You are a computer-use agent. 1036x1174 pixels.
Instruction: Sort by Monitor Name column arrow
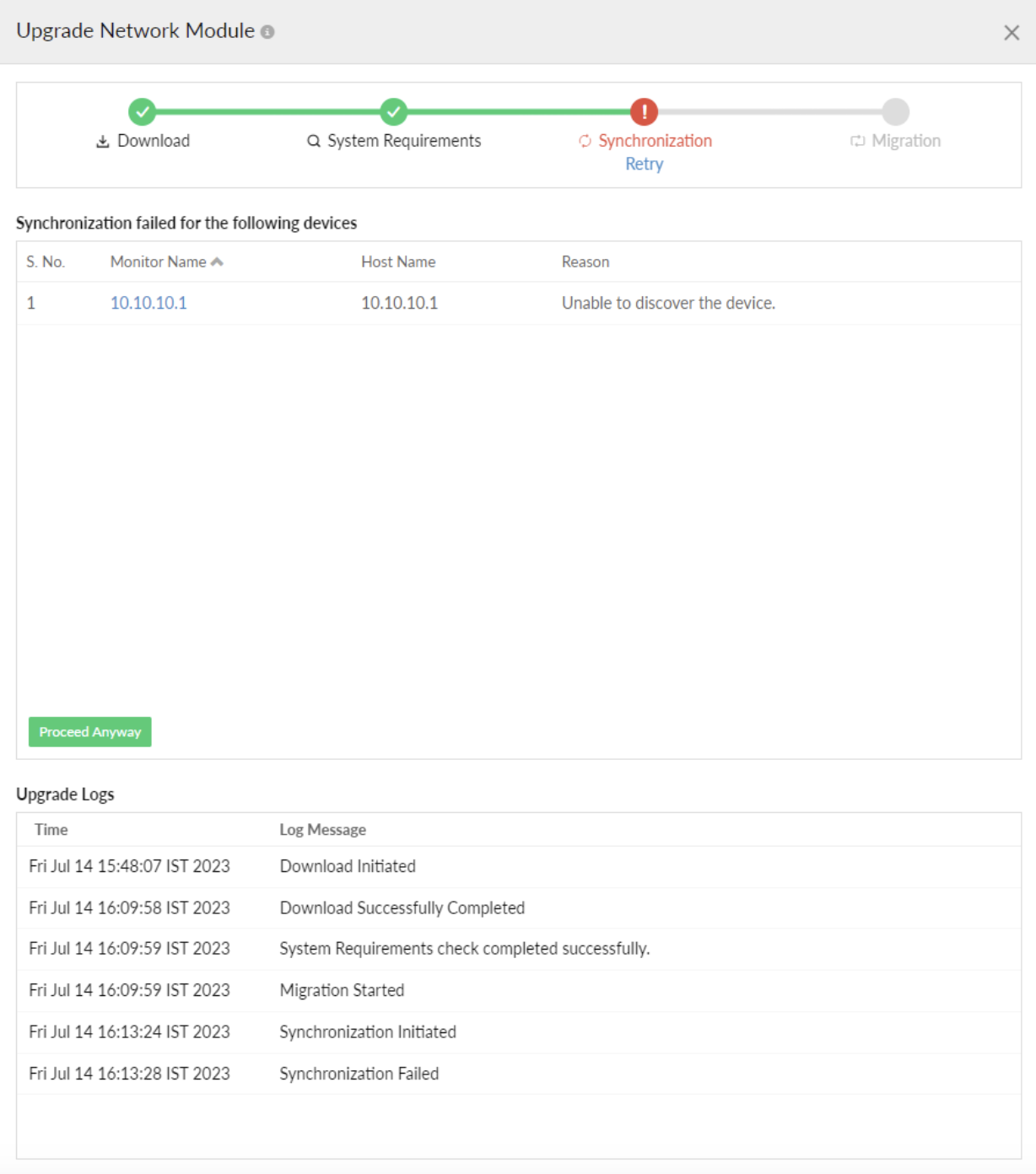coord(218,262)
